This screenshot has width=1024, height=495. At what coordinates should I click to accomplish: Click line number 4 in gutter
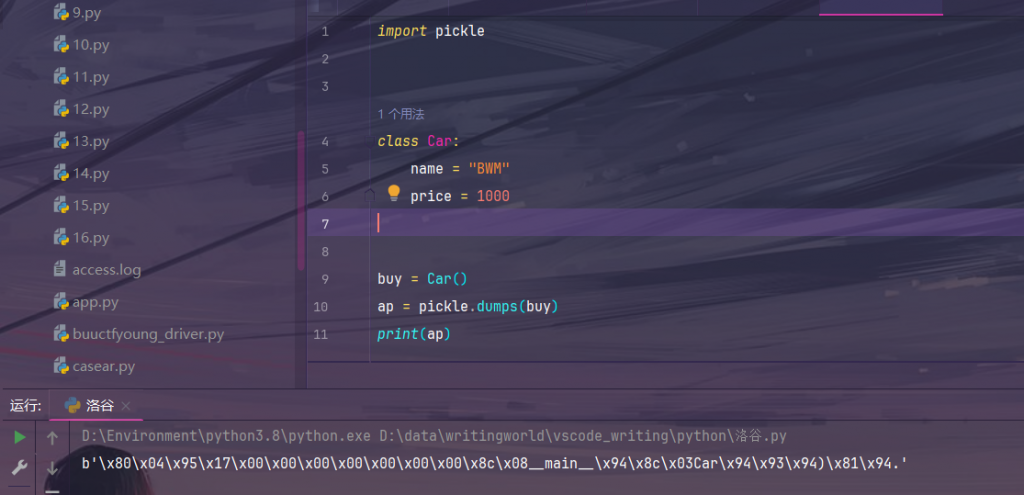325,142
